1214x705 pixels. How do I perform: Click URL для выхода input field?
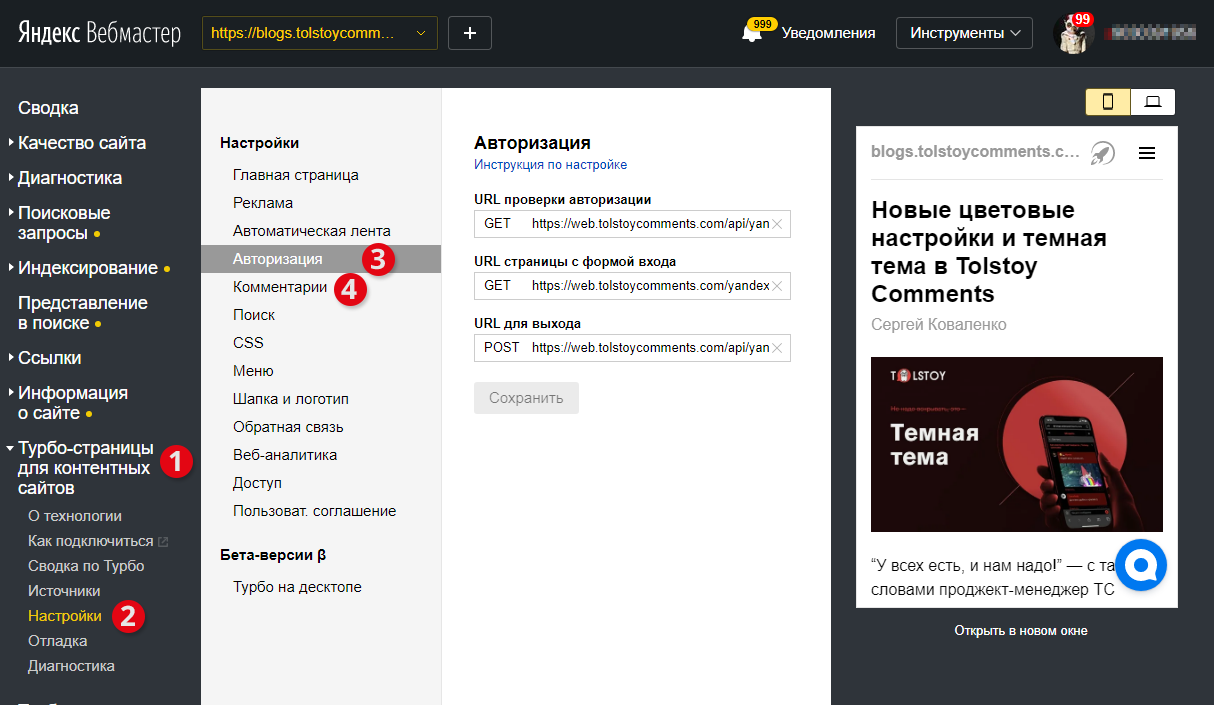click(x=632, y=348)
